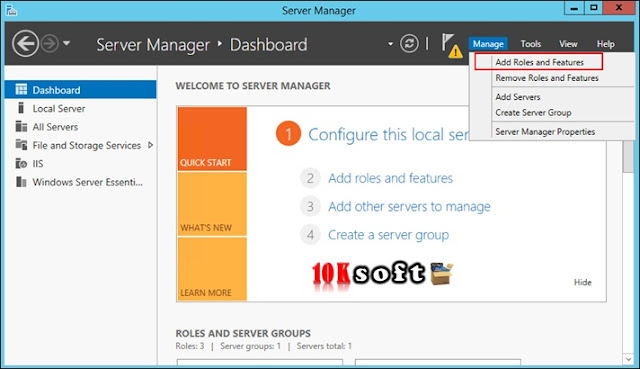Open Server Manager Properties
640x369 pixels.
[545, 132]
